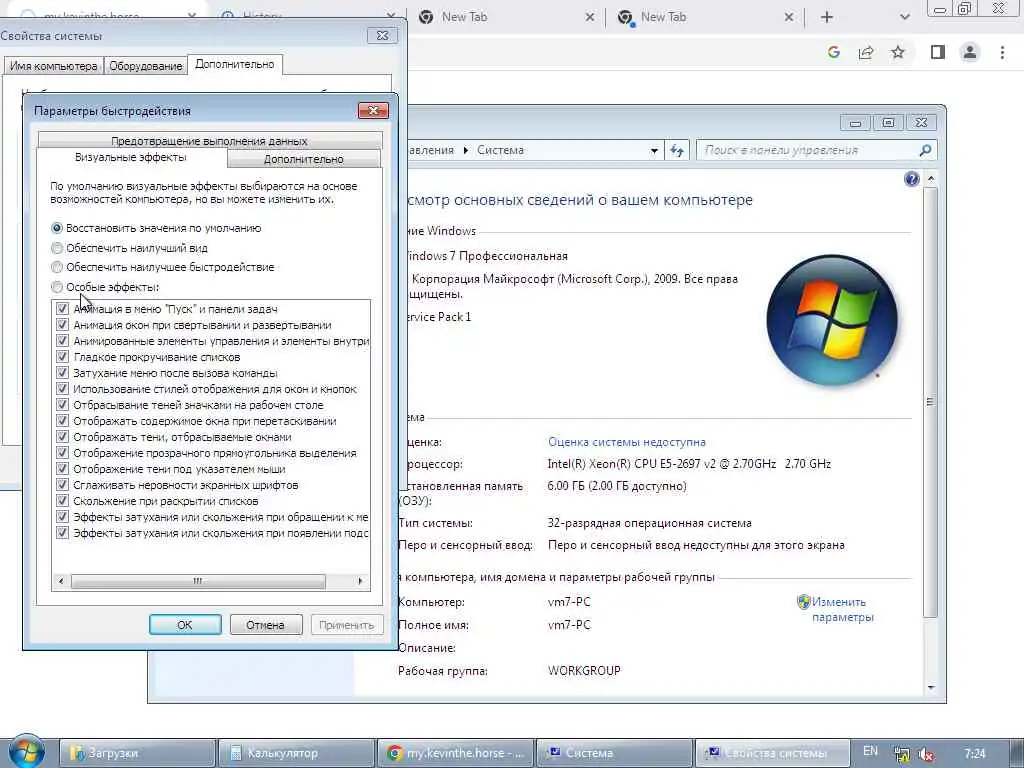
Task: Toggle Скольжение при раскрытии списков checkbox
Action: click(62, 501)
